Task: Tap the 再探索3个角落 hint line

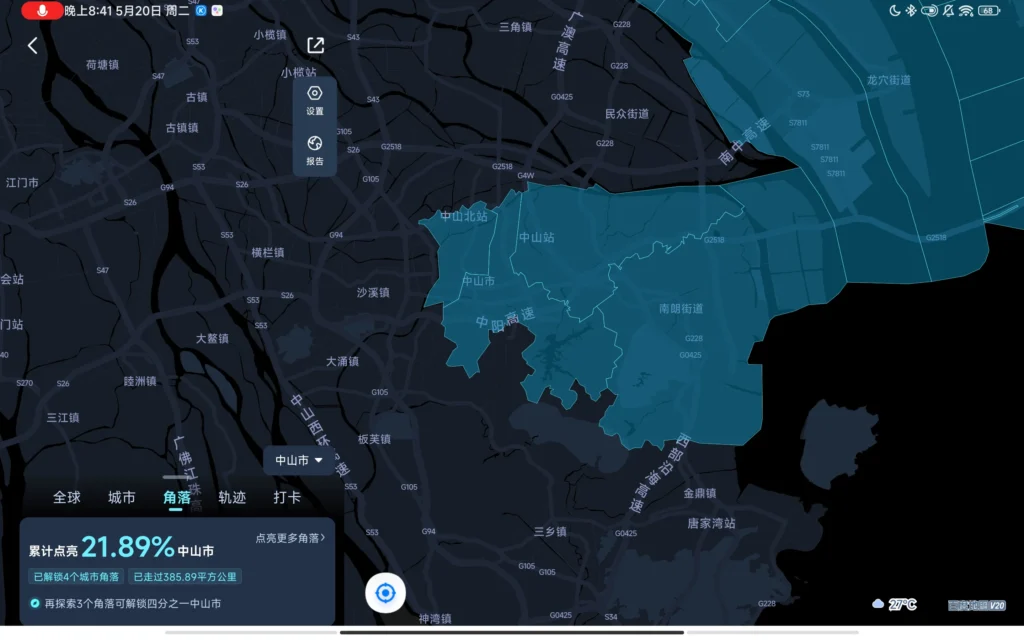Action: [126, 603]
